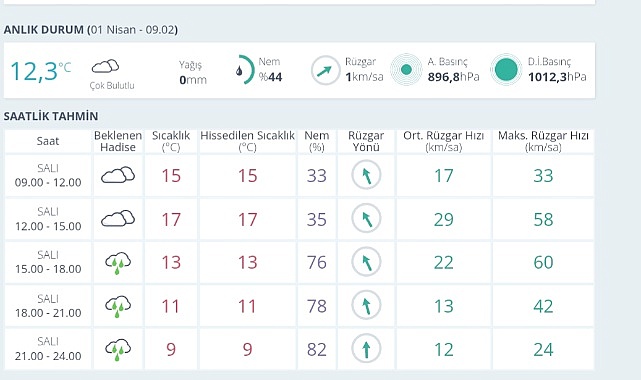
Task: Click the Hissedilen Sıcaklık column header
Action: point(247,141)
